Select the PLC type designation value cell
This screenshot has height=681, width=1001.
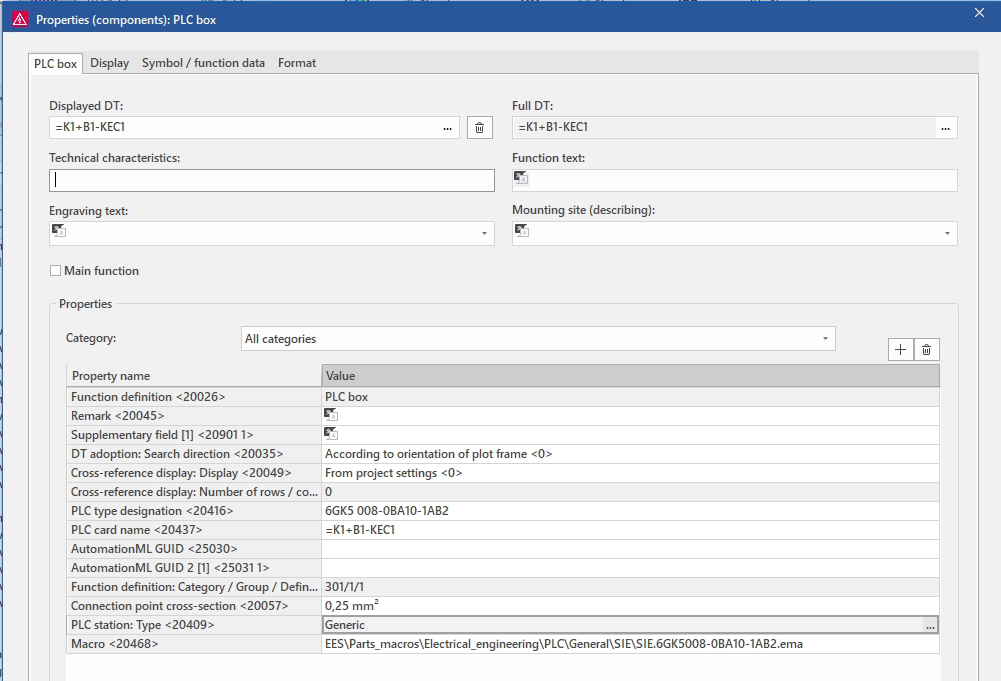point(630,511)
